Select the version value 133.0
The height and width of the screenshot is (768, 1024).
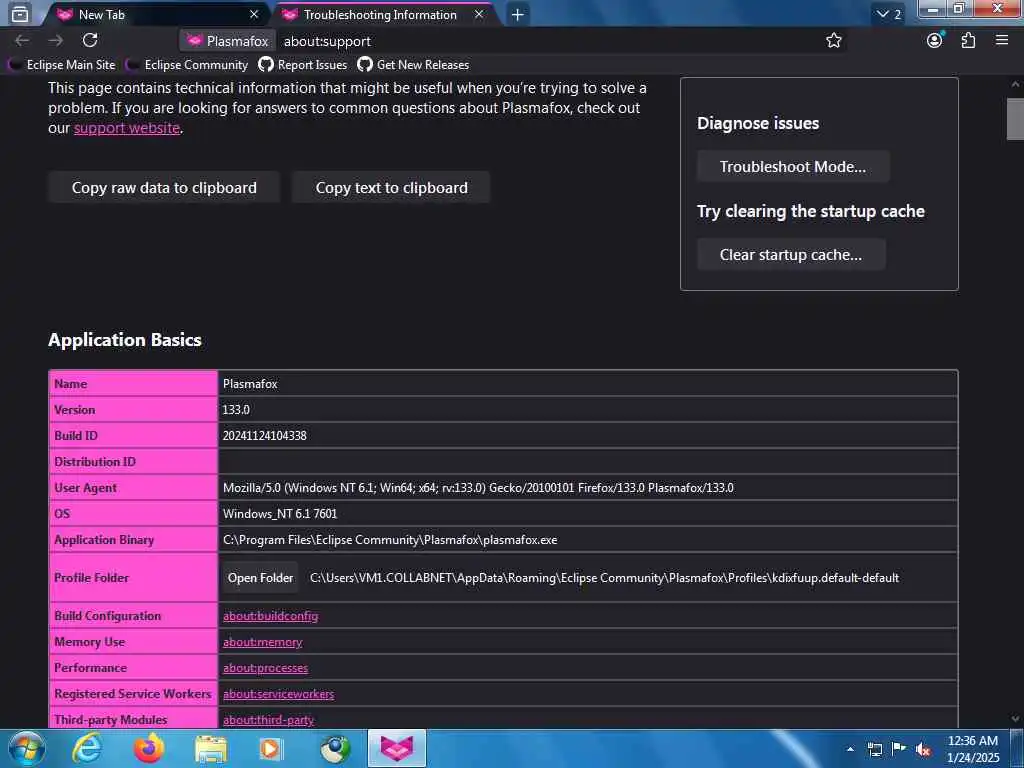[236, 409]
